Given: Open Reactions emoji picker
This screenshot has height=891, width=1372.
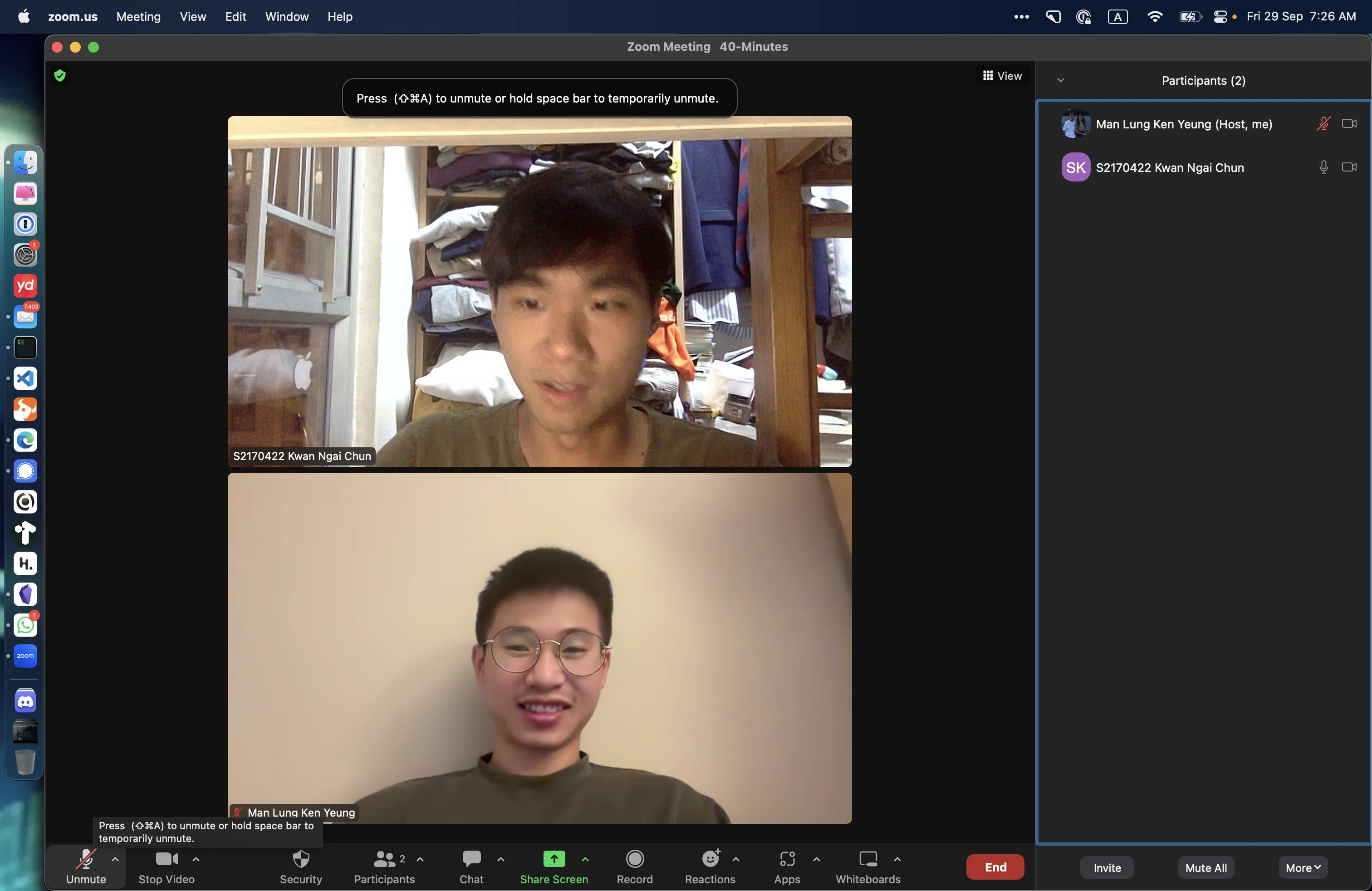Looking at the screenshot, I should [x=710, y=866].
